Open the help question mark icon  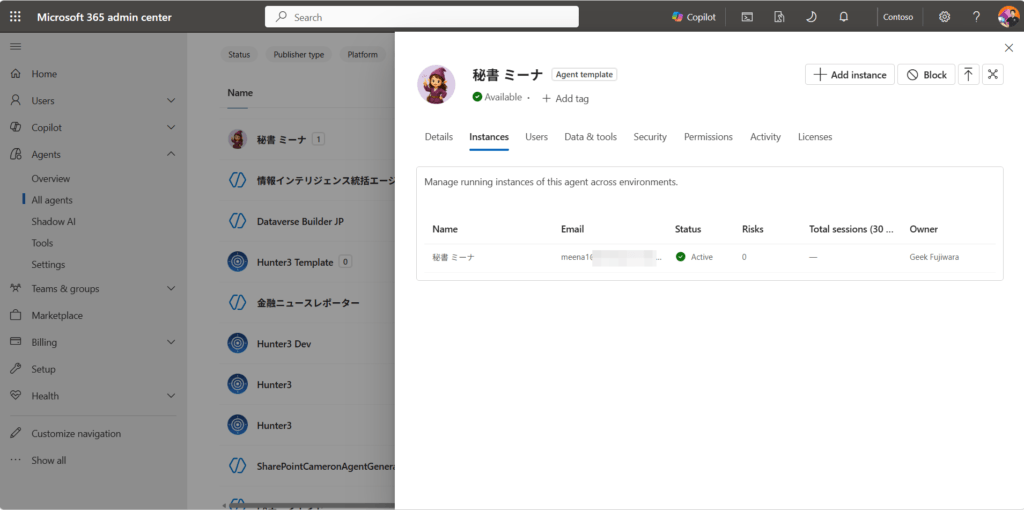976,17
